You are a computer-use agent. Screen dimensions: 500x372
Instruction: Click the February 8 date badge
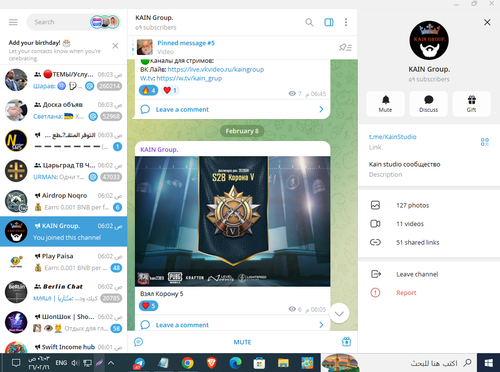(242, 131)
